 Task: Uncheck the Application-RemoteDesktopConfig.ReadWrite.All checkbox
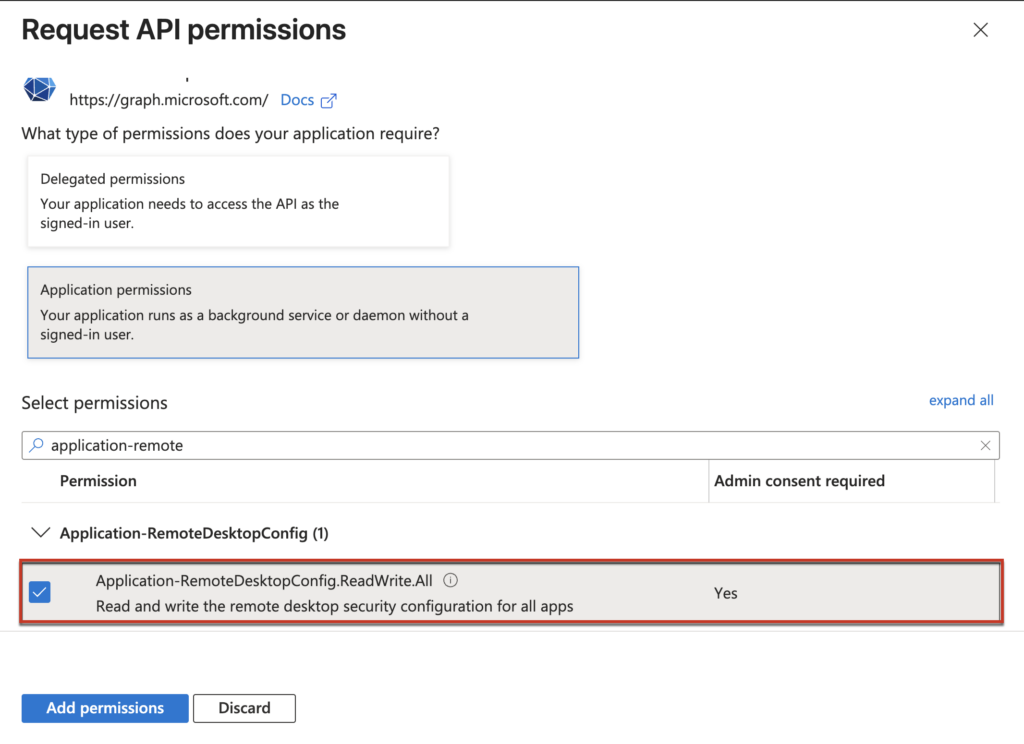pyautogui.click(x=40, y=592)
